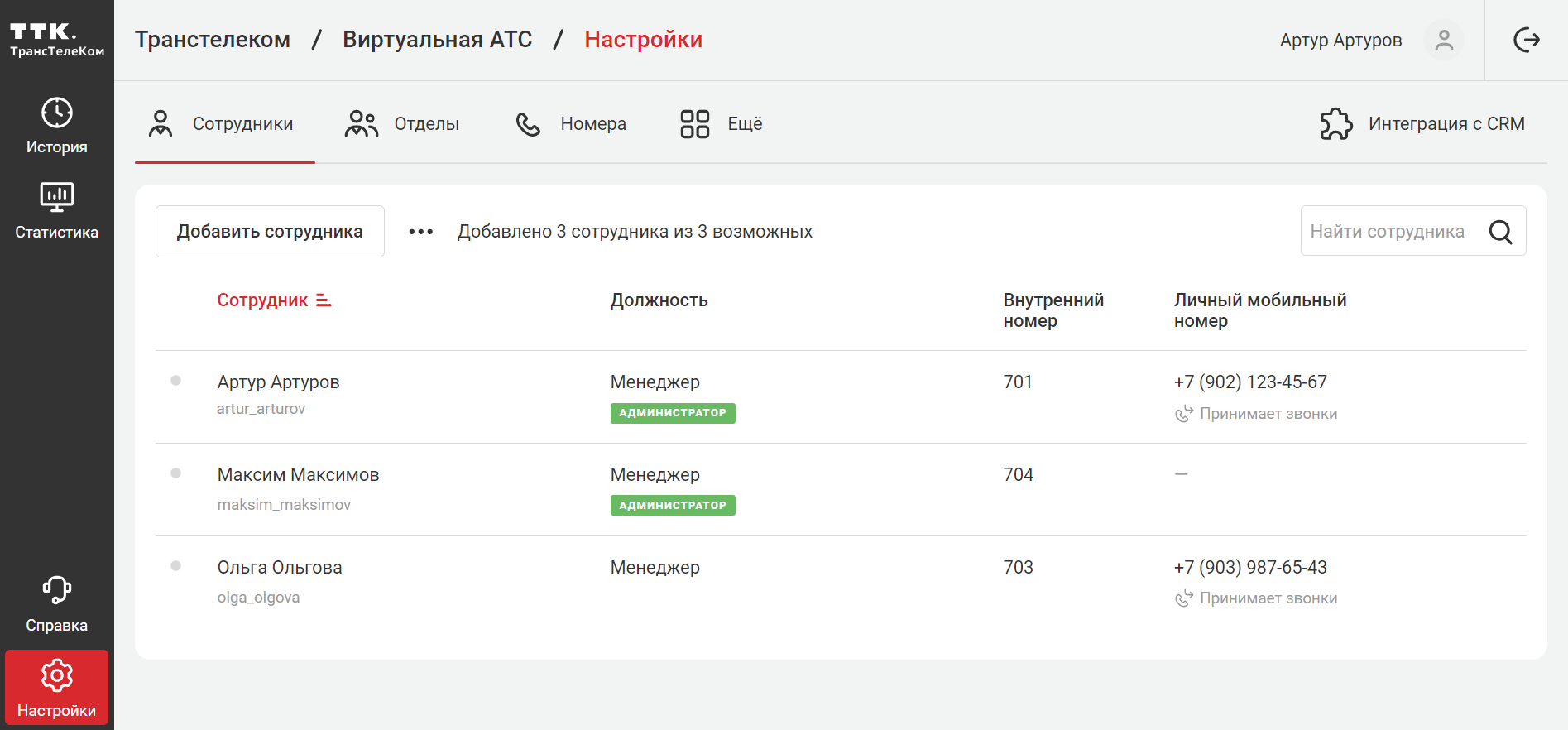Click the Settings gear icon
Screen dimensions: 1568x730
click(56, 676)
